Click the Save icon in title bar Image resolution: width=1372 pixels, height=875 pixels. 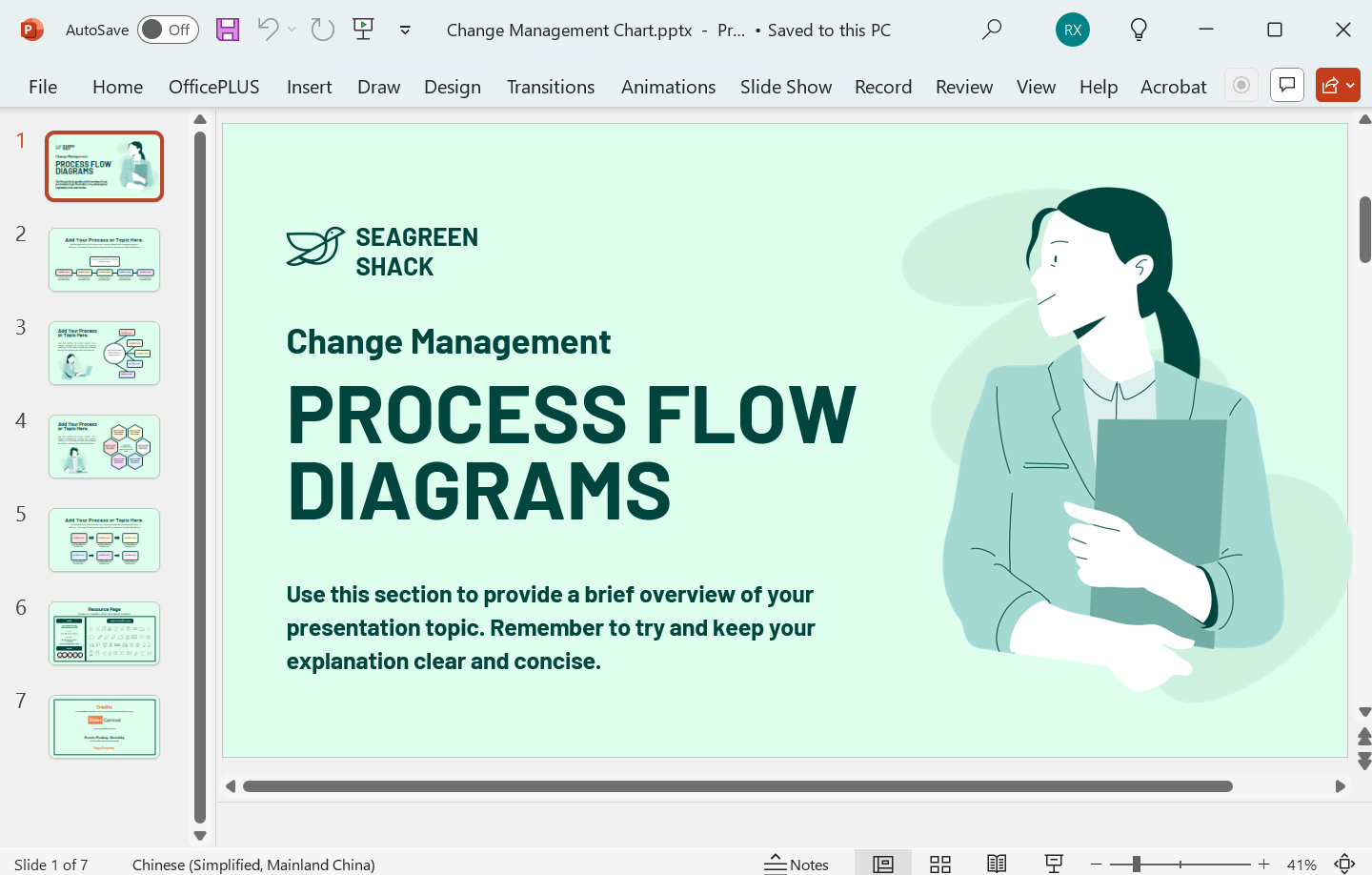click(x=228, y=30)
